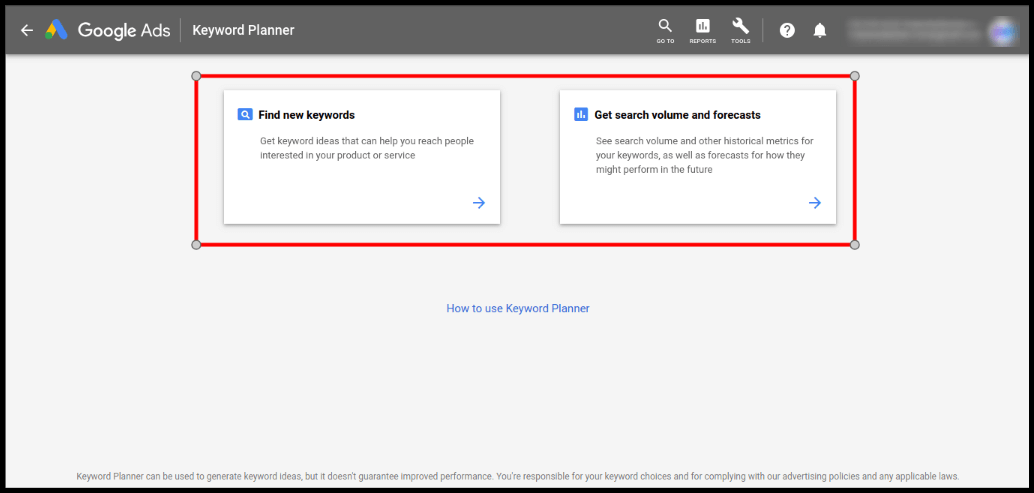
Task: Click the text 'Get keyword ideas that can help you reach people'
Action: 367,141
